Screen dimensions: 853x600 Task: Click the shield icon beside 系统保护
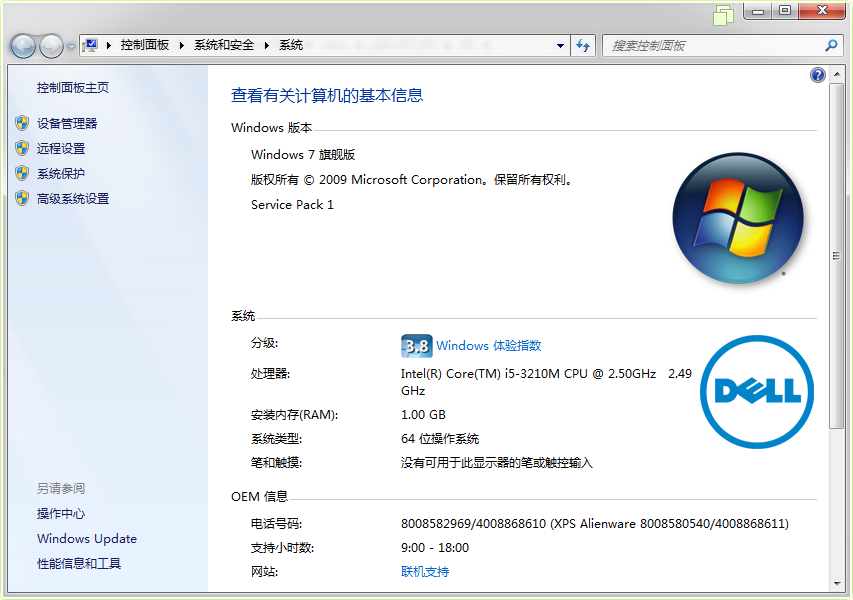[x=22, y=174]
